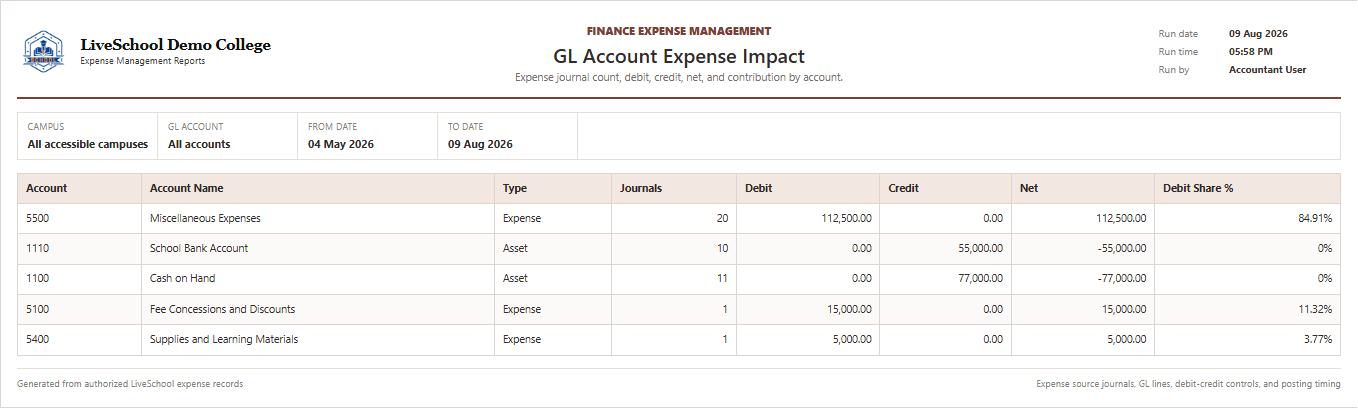
Task: Click the 84.91% debit share value
Action: point(1315,218)
